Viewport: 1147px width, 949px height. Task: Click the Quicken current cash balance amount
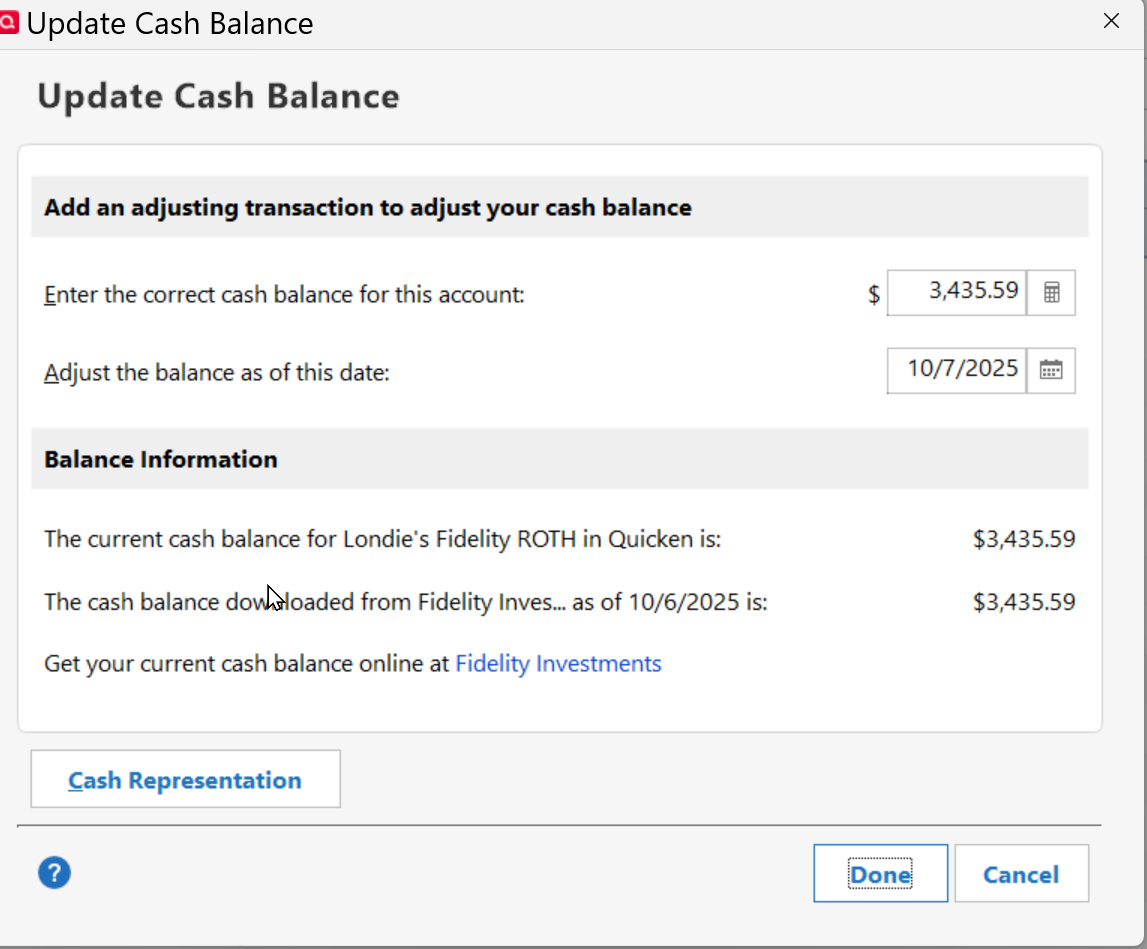coord(1023,540)
